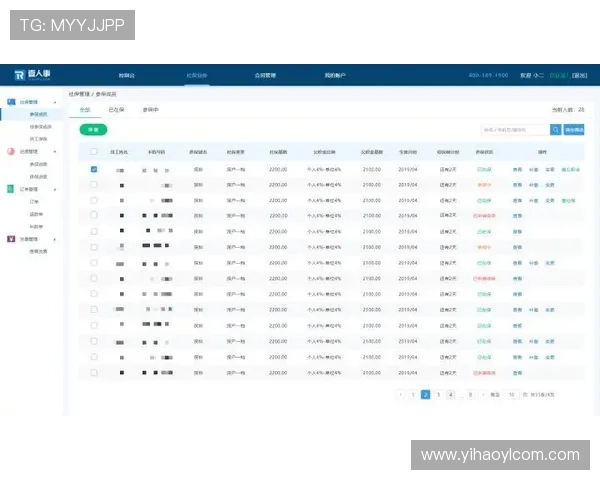Click the name or ID search input field
600x480 pixels.
tap(514, 130)
